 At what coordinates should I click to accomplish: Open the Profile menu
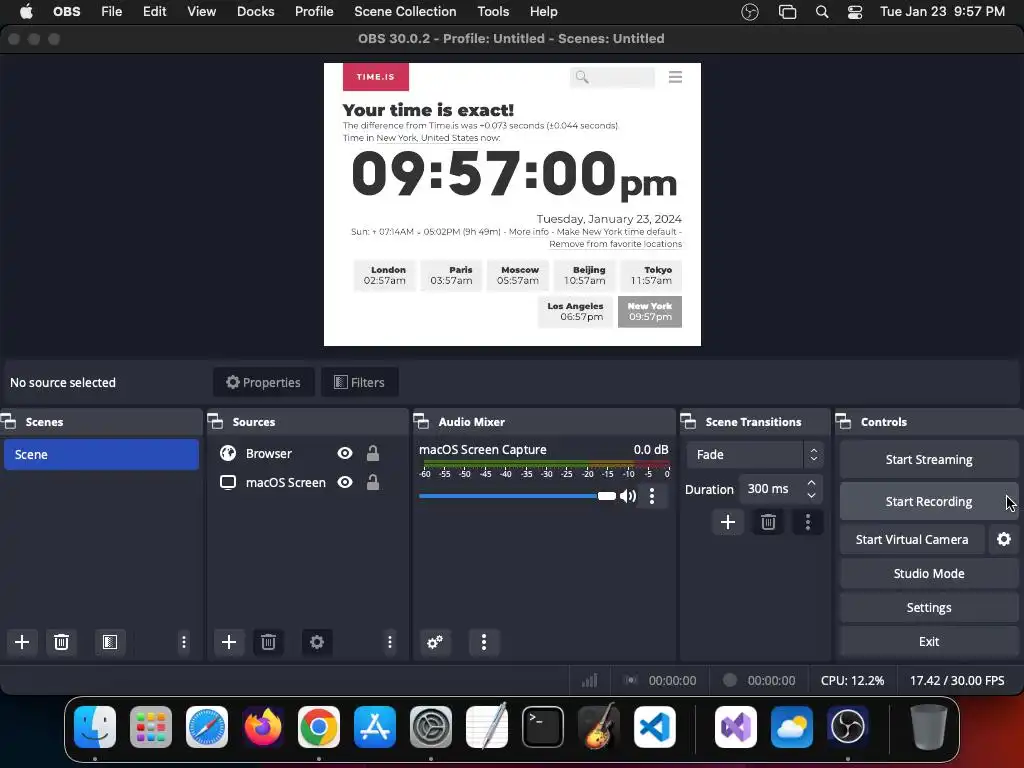click(314, 12)
